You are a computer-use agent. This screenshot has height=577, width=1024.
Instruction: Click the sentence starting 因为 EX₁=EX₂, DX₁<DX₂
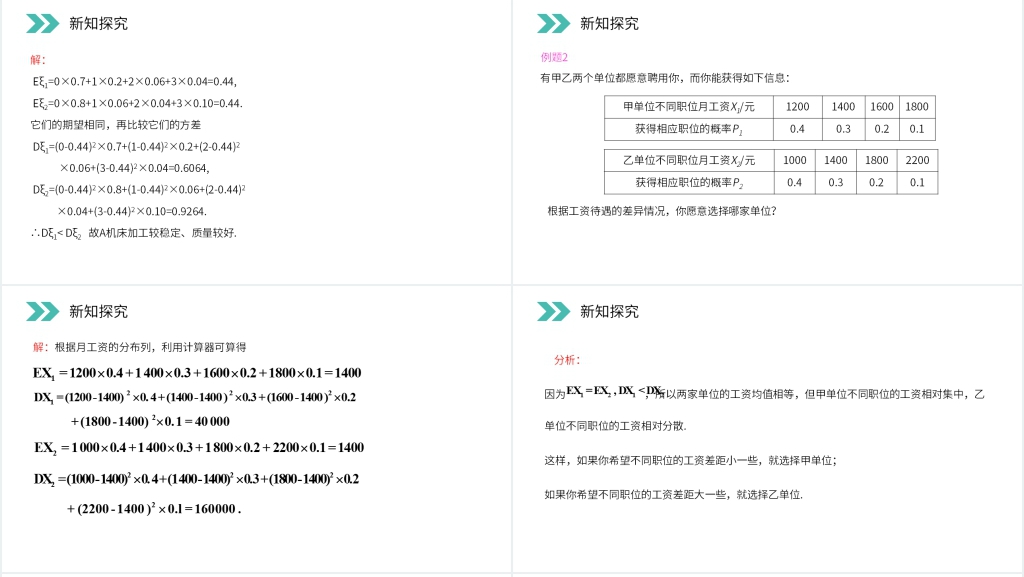point(764,394)
